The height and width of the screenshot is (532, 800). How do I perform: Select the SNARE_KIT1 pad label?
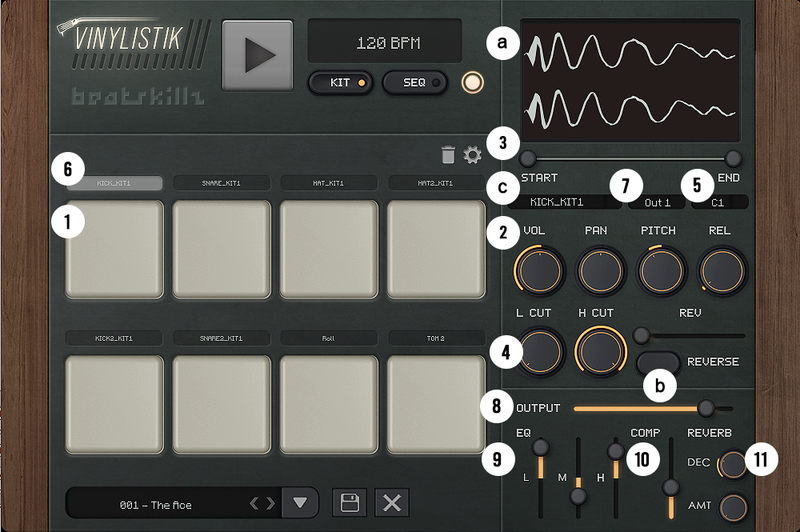221,183
